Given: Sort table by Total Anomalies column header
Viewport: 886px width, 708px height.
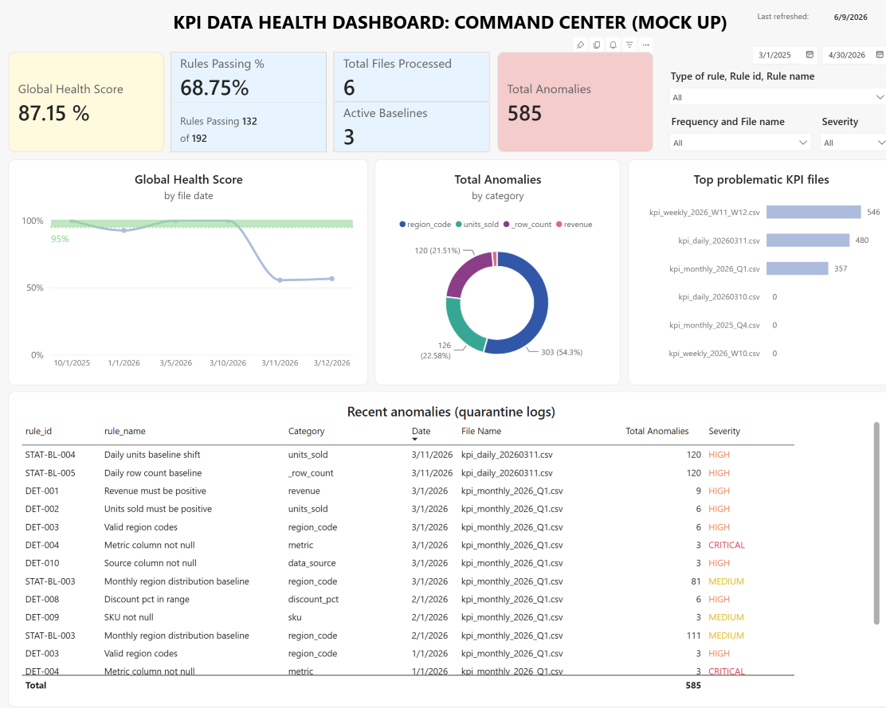Looking at the screenshot, I should coord(657,431).
